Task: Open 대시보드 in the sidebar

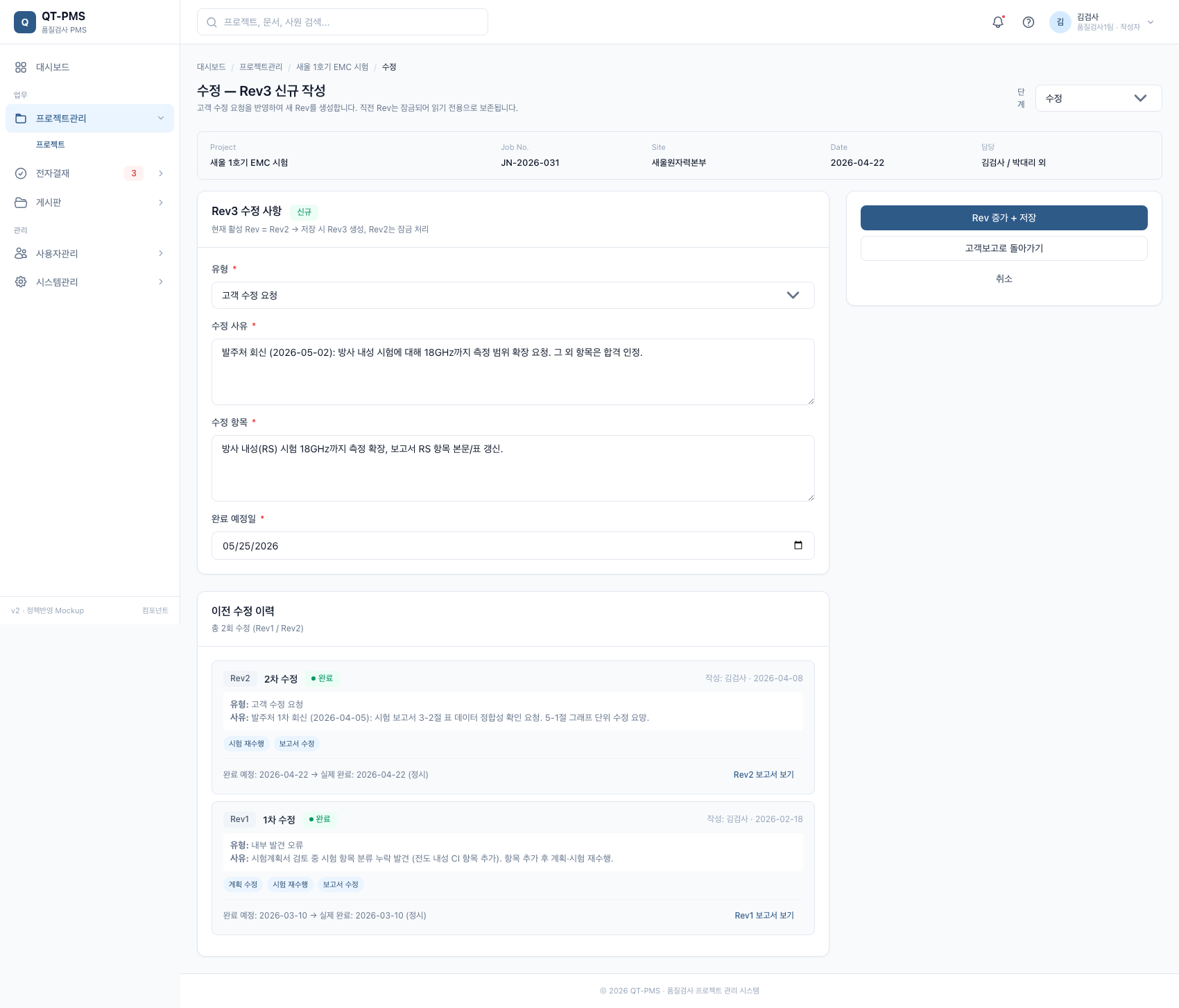Action: (x=89, y=67)
